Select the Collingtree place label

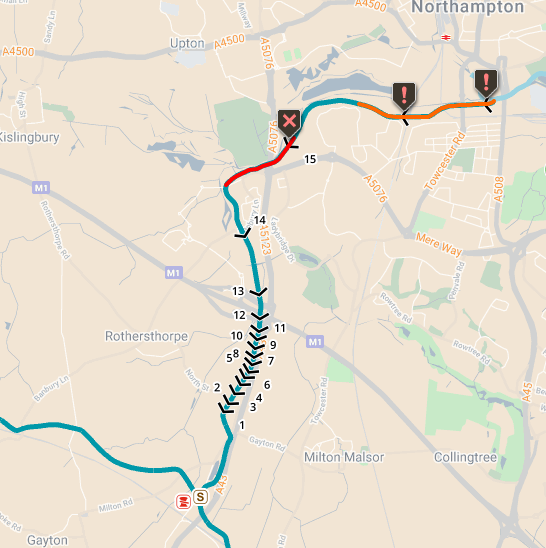point(465,457)
